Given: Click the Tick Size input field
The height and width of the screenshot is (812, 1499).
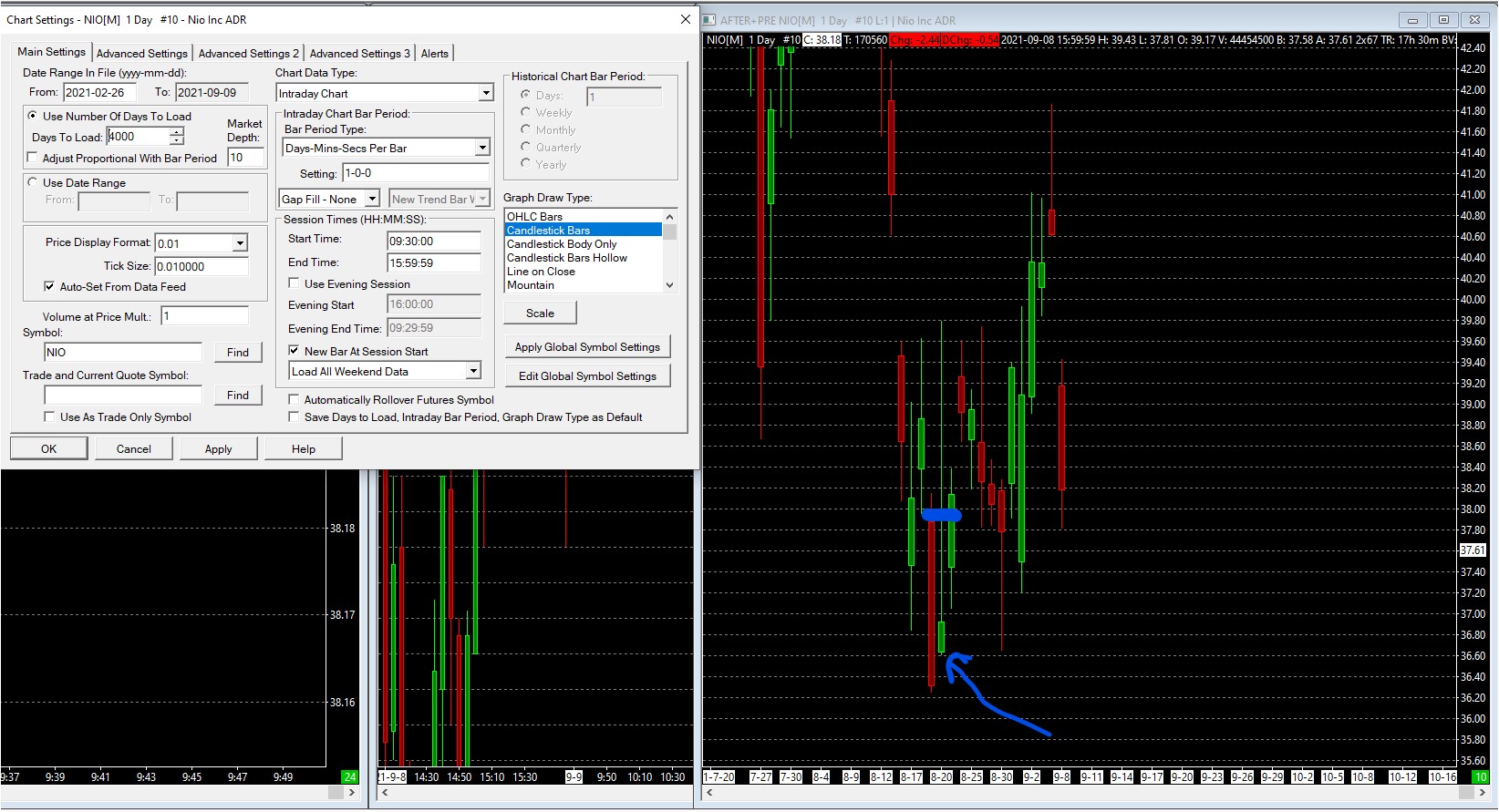Looking at the screenshot, I should tap(202, 266).
